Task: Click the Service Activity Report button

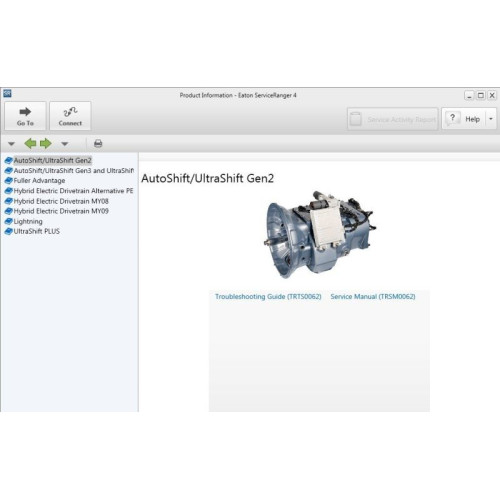Action: 392,119
